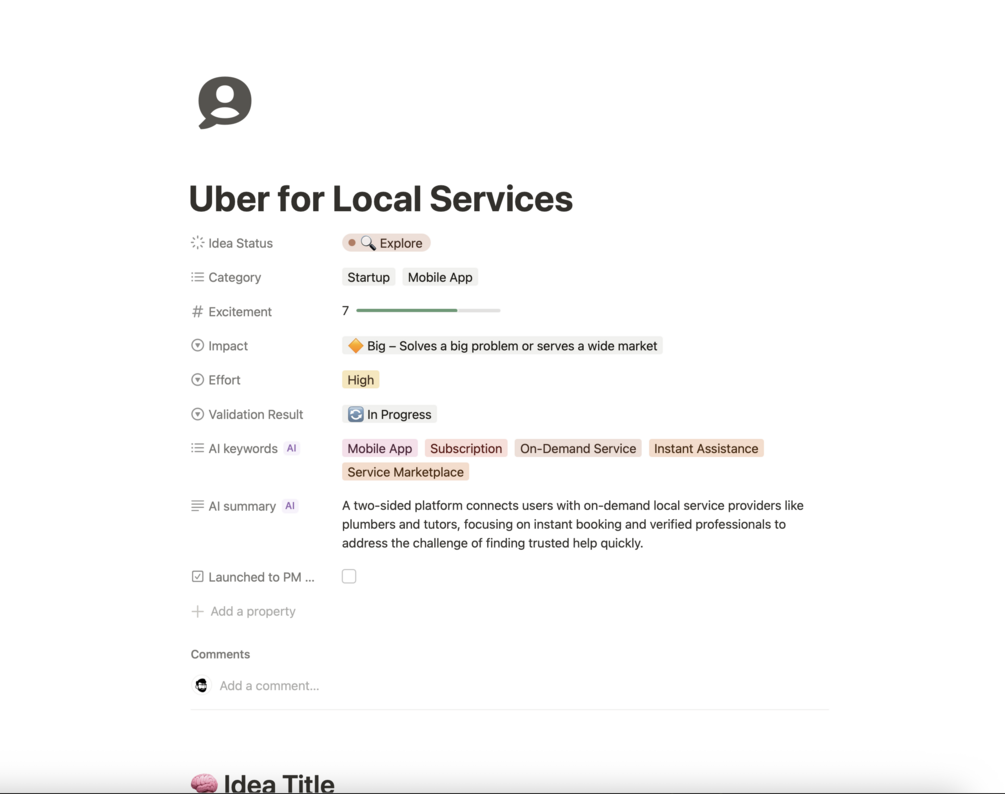Click the AI summary property label
Screen dimensions: 1005x794
(x=242, y=506)
